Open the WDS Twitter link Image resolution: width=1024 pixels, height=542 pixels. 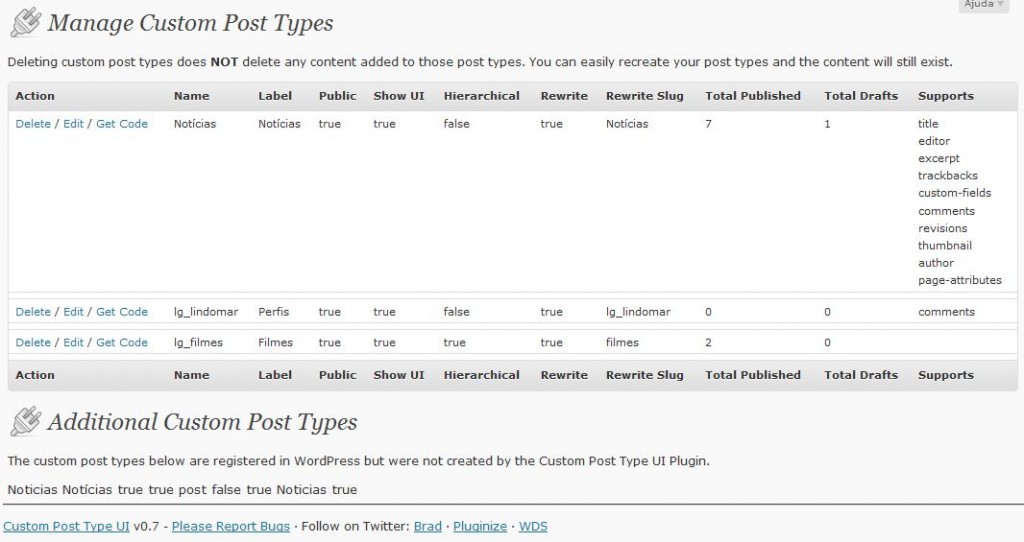tap(533, 526)
